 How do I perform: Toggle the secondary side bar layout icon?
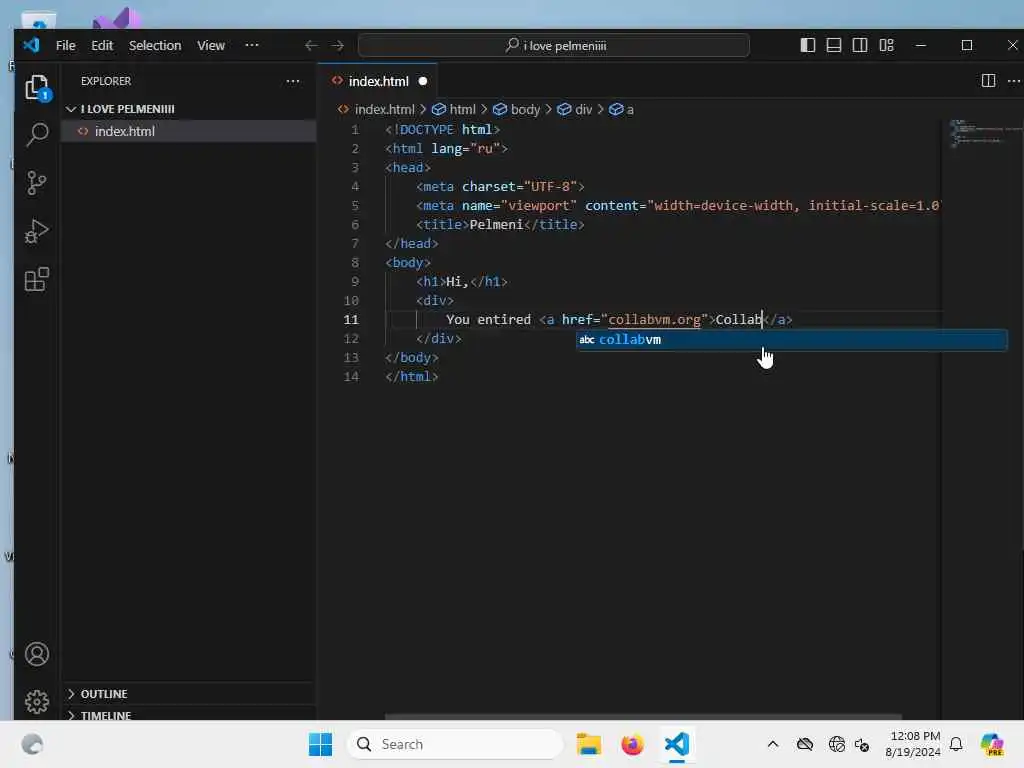pos(860,45)
